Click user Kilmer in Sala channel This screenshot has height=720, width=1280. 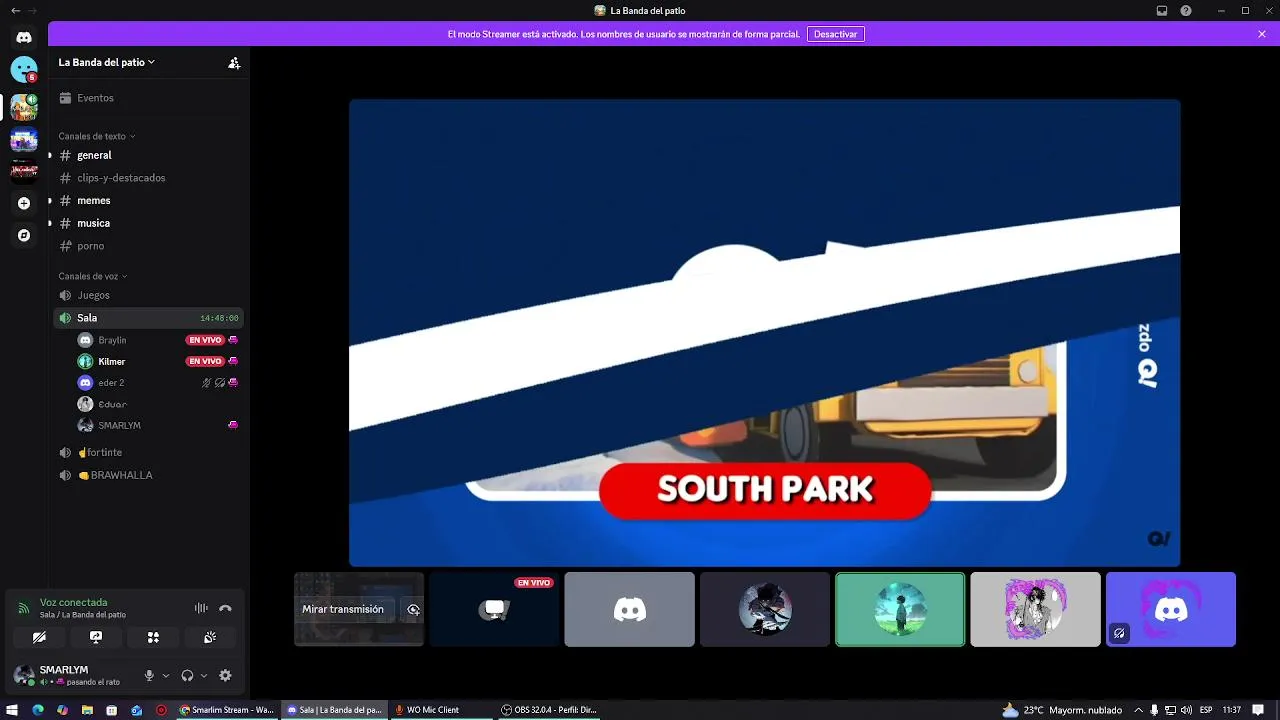pos(111,361)
